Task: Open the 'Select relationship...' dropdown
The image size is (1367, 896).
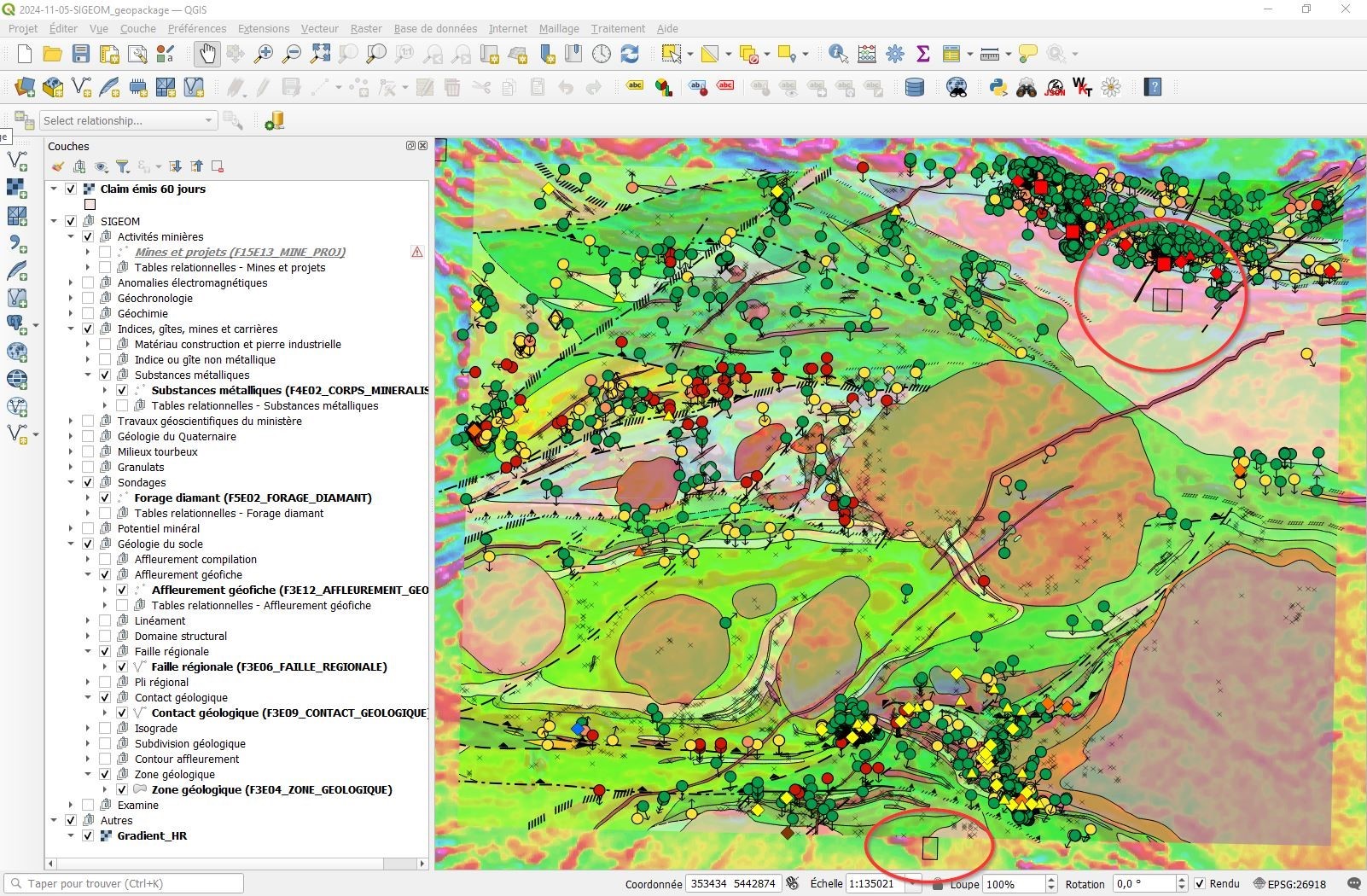Action: [208, 119]
